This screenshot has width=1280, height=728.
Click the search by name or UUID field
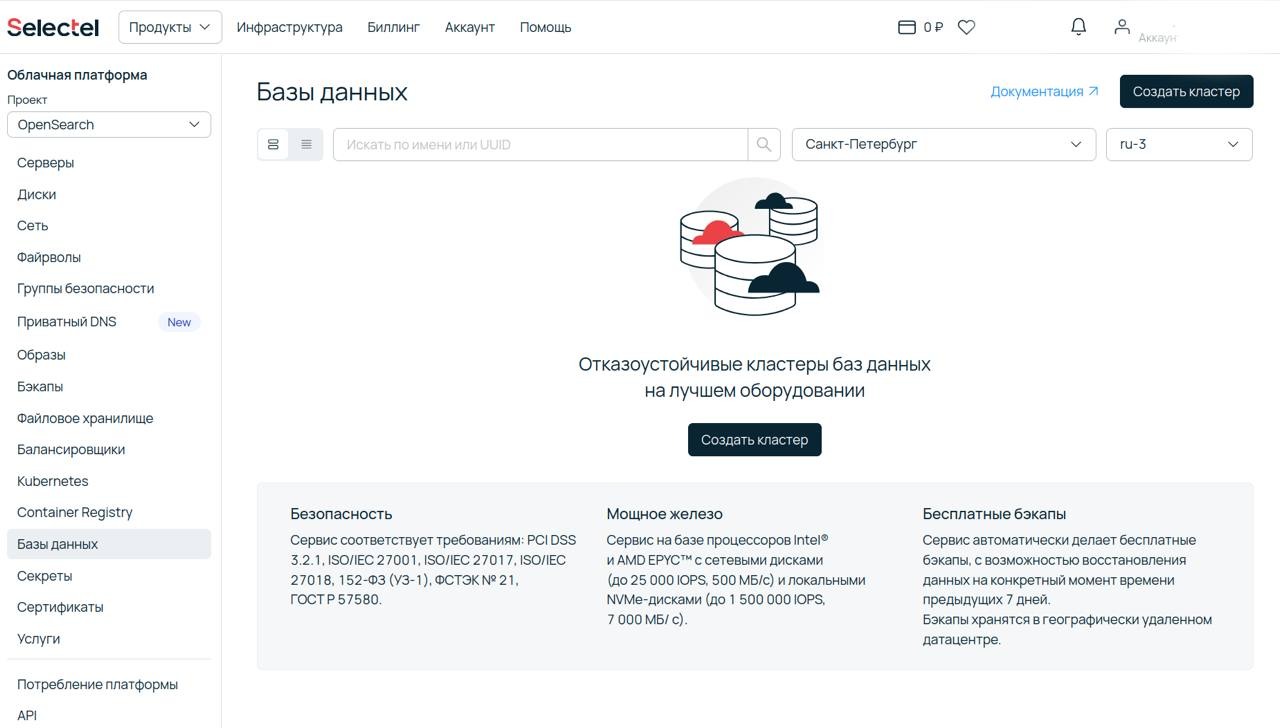pyautogui.click(x=540, y=144)
